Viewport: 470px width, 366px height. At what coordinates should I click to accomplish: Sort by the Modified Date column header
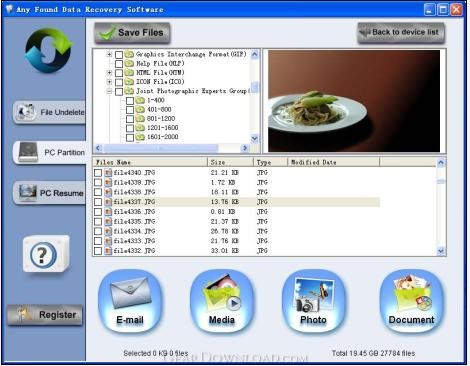tap(333, 162)
